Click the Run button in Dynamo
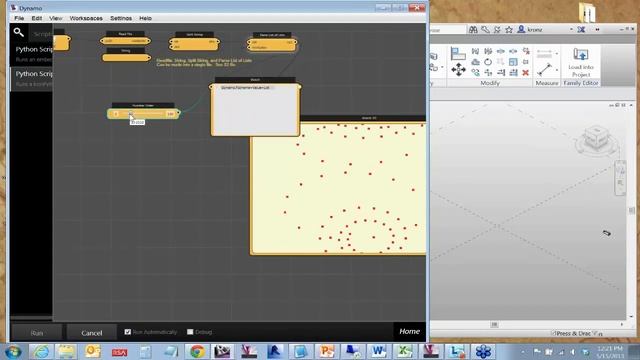 point(37,333)
